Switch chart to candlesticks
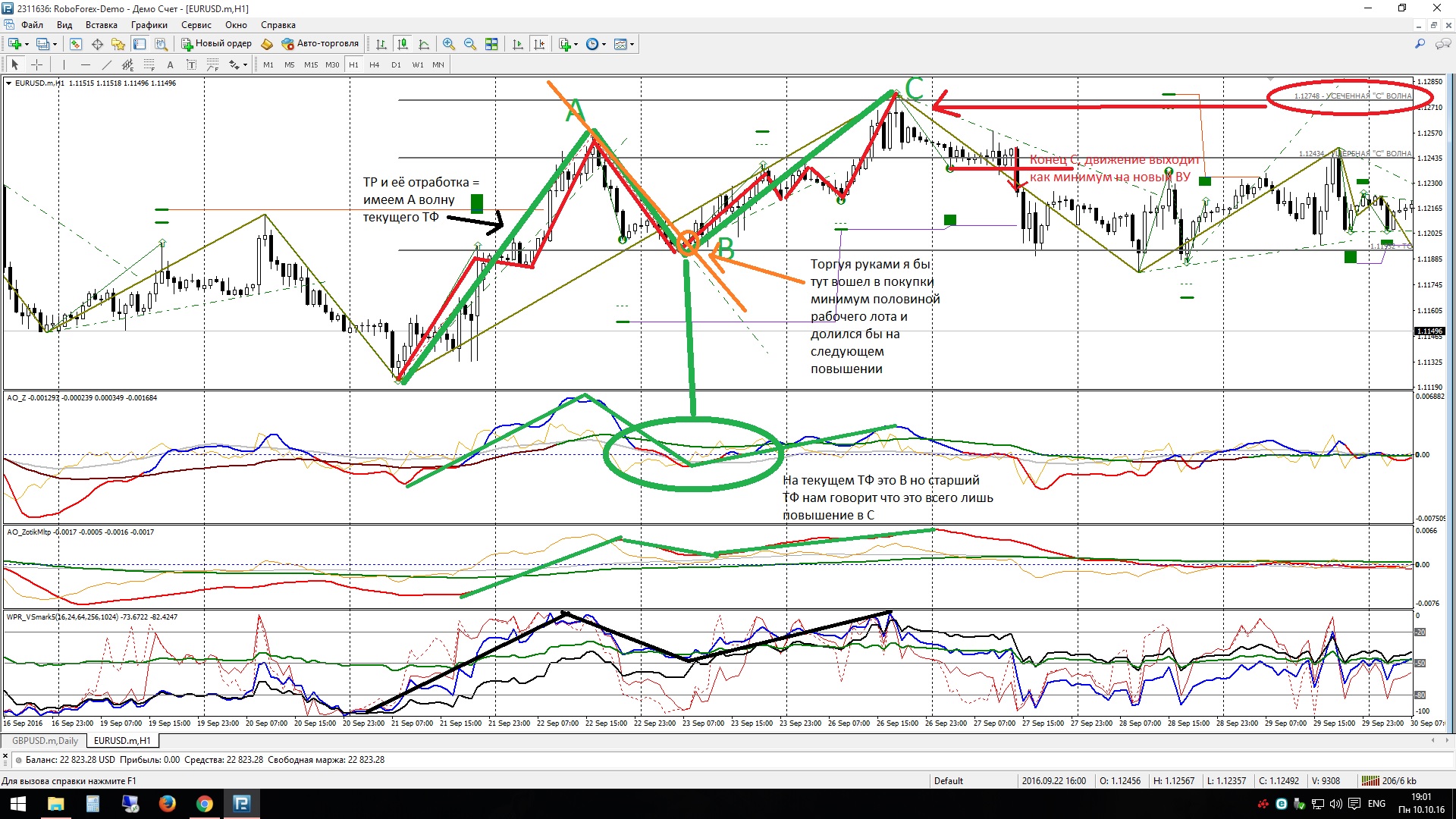Viewport: 1456px width, 819px height. coord(403,44)
